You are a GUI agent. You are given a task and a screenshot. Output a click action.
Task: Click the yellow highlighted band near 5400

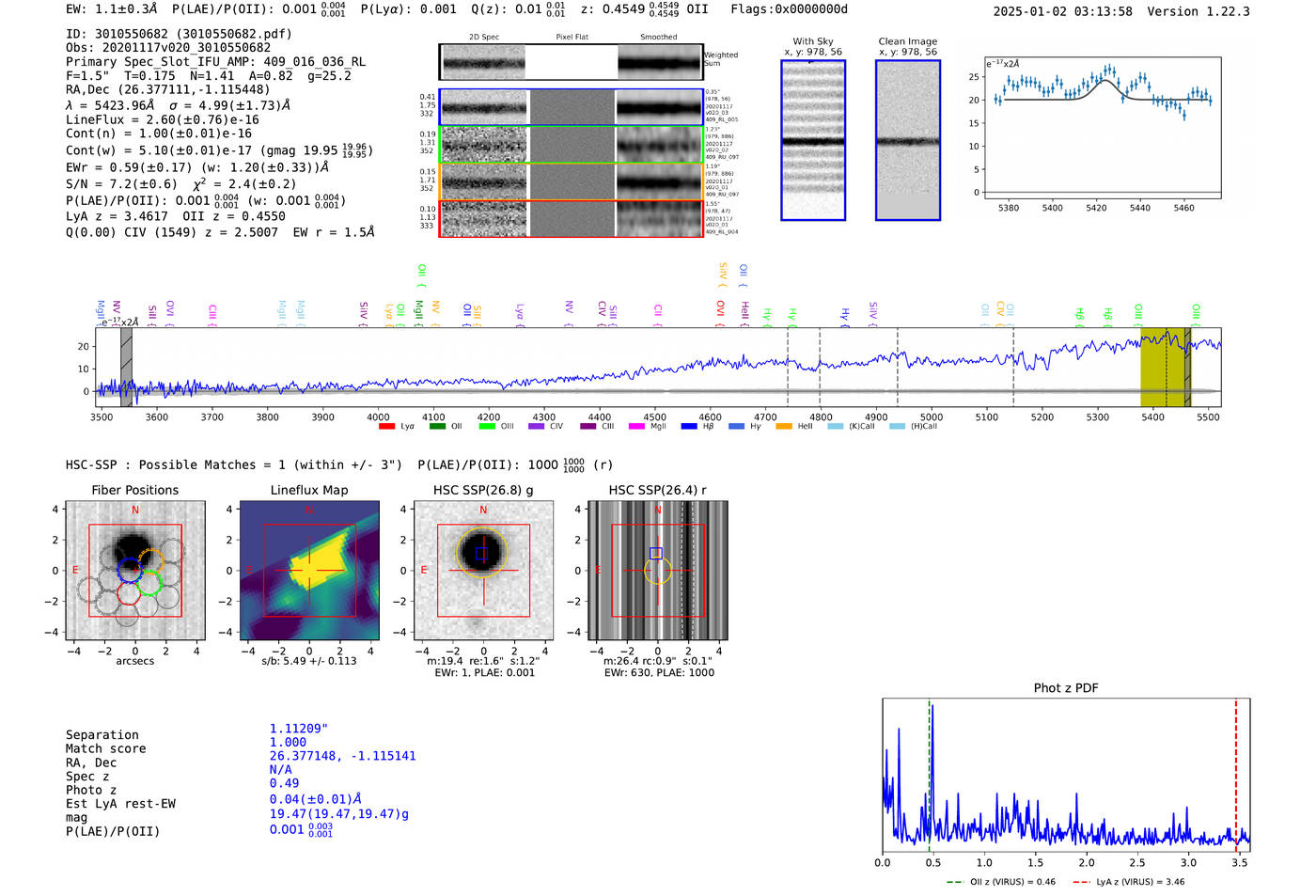1166,367
